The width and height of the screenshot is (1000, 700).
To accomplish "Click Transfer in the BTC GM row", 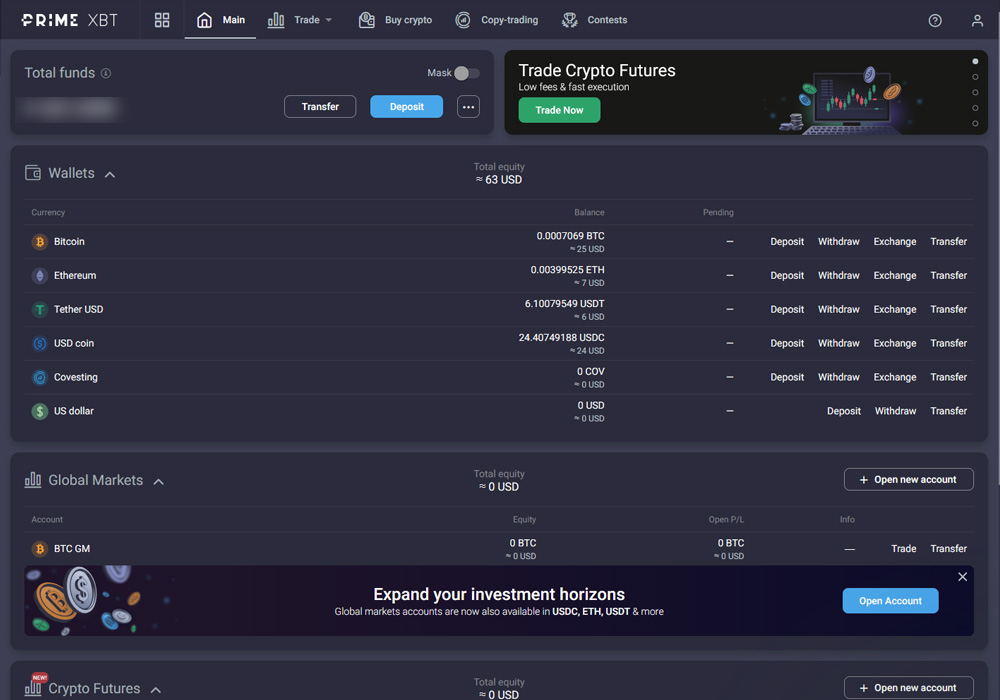I will pos(948,548).
